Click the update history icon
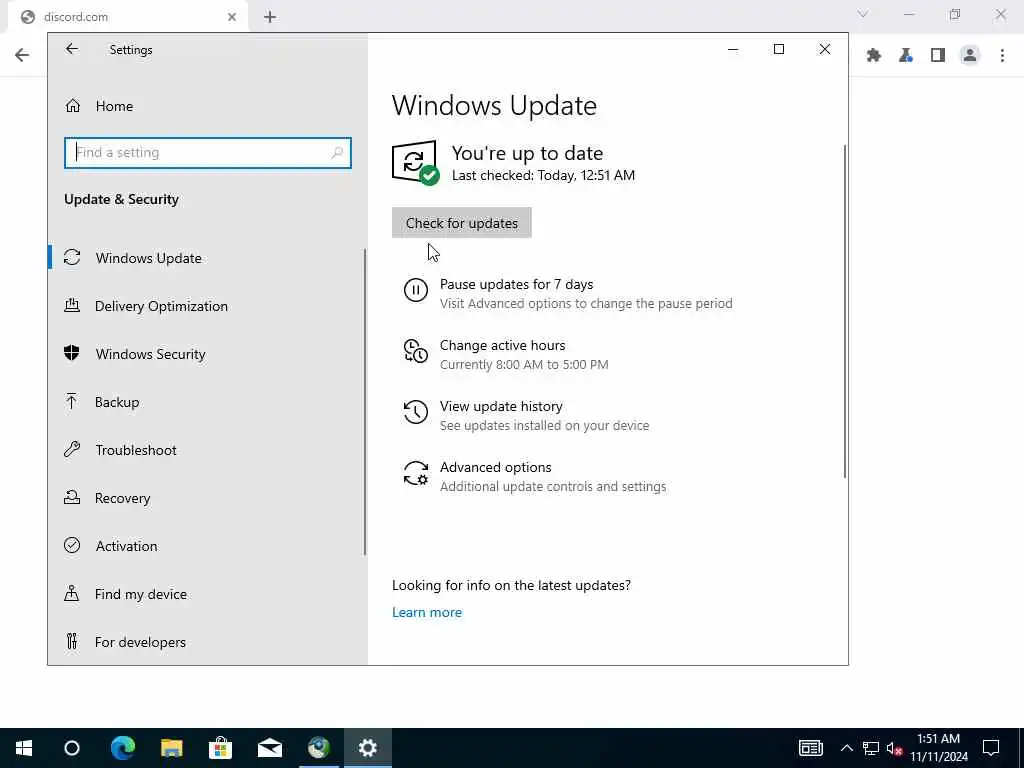 click(415, 412)
